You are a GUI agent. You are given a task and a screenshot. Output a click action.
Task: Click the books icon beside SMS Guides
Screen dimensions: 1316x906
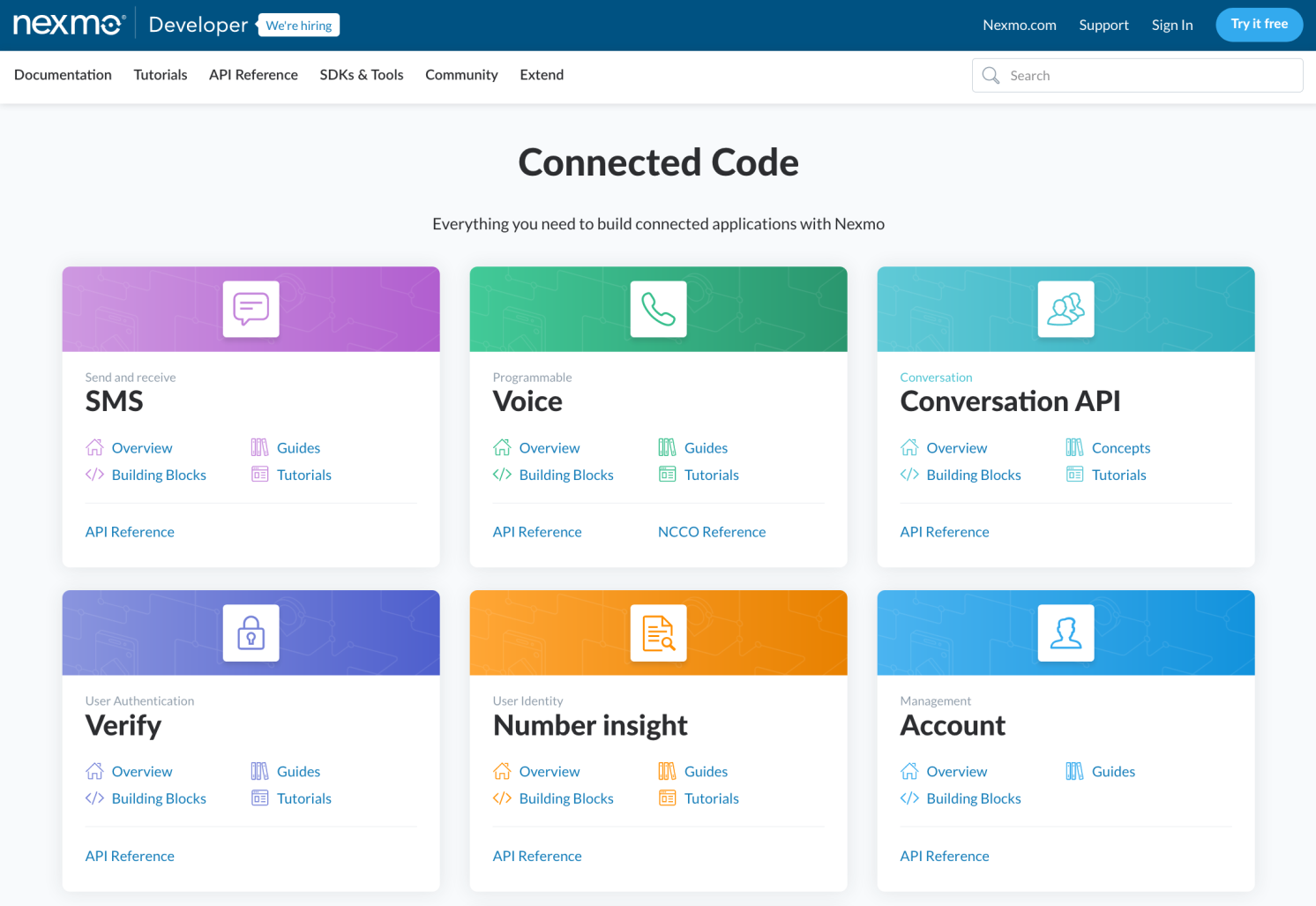click(259, 447)
